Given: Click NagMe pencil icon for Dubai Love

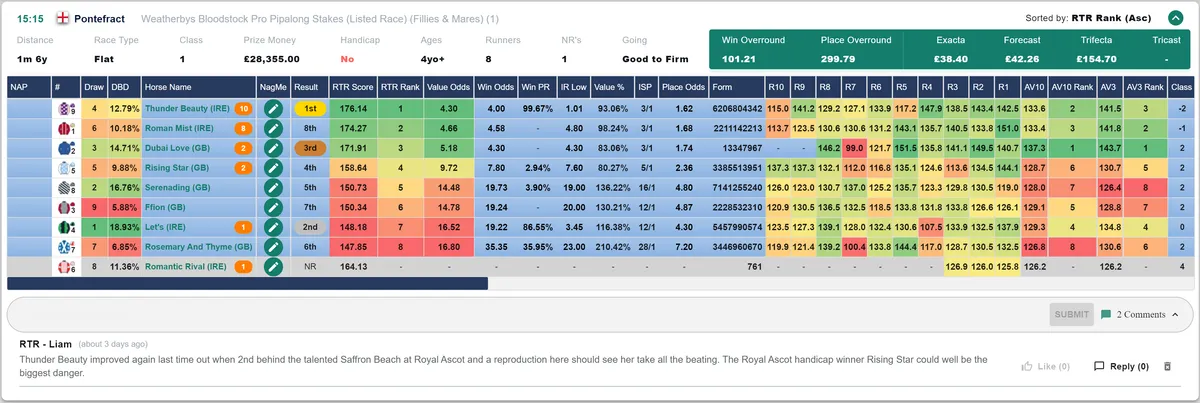Looking at the screenshot, I should pos(273,148).
